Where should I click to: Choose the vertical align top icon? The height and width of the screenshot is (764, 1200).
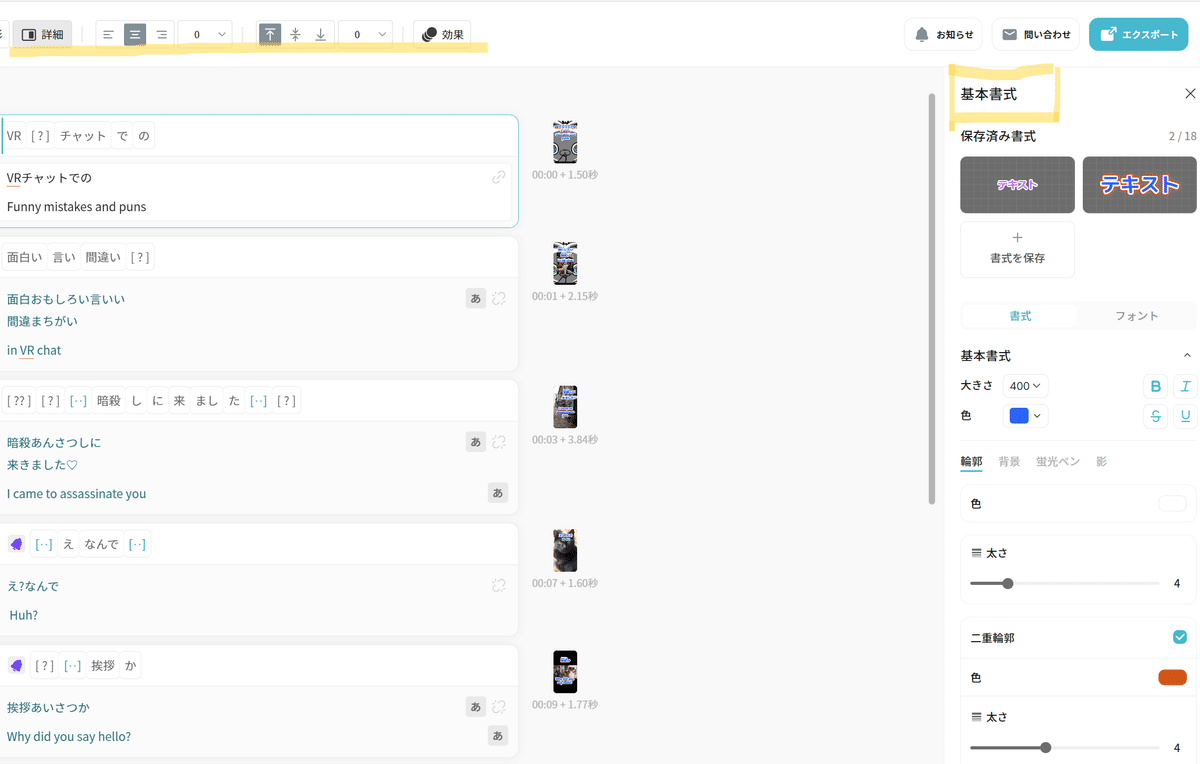[270, 35]
